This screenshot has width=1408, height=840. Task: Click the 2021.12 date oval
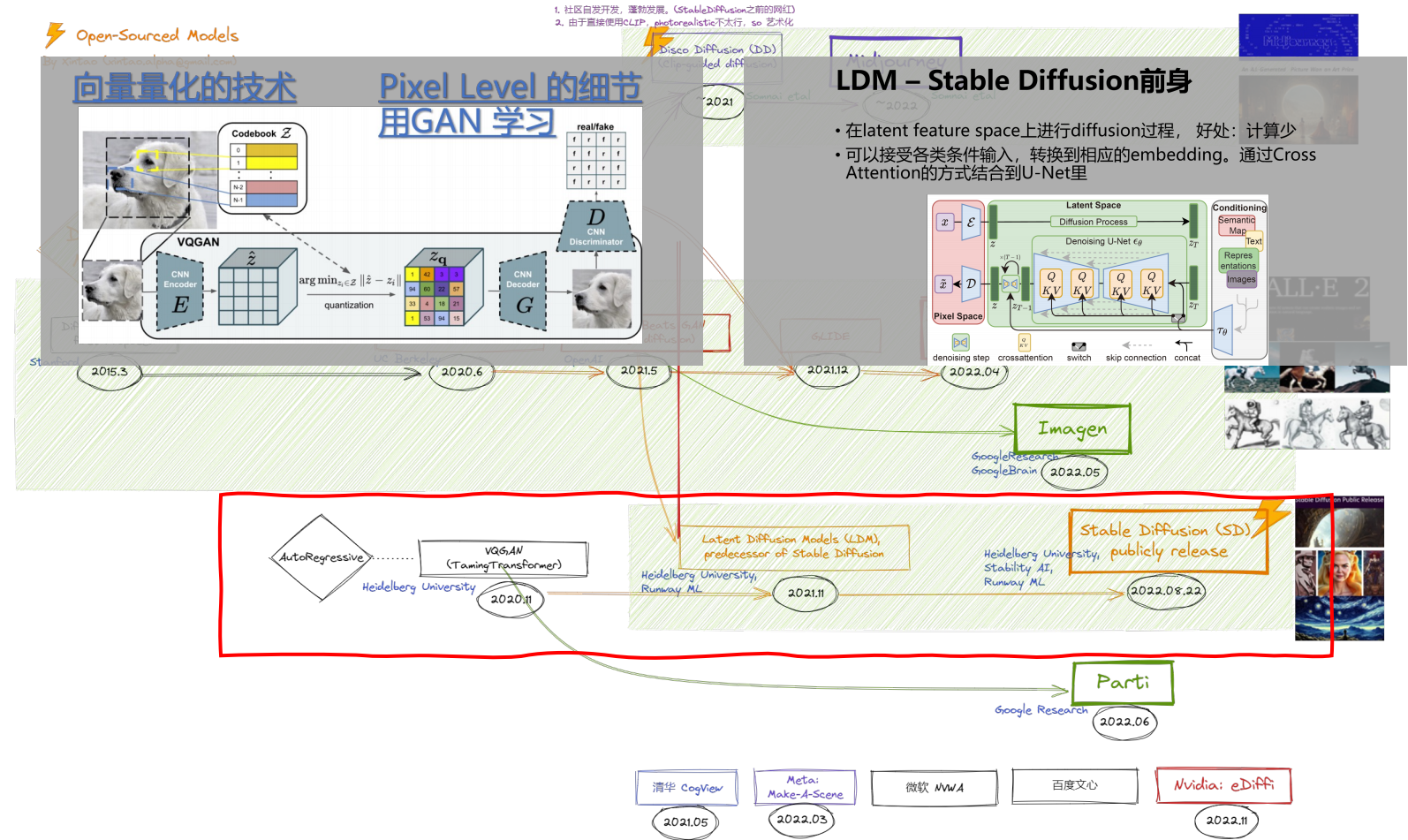[x=828, y=370]
